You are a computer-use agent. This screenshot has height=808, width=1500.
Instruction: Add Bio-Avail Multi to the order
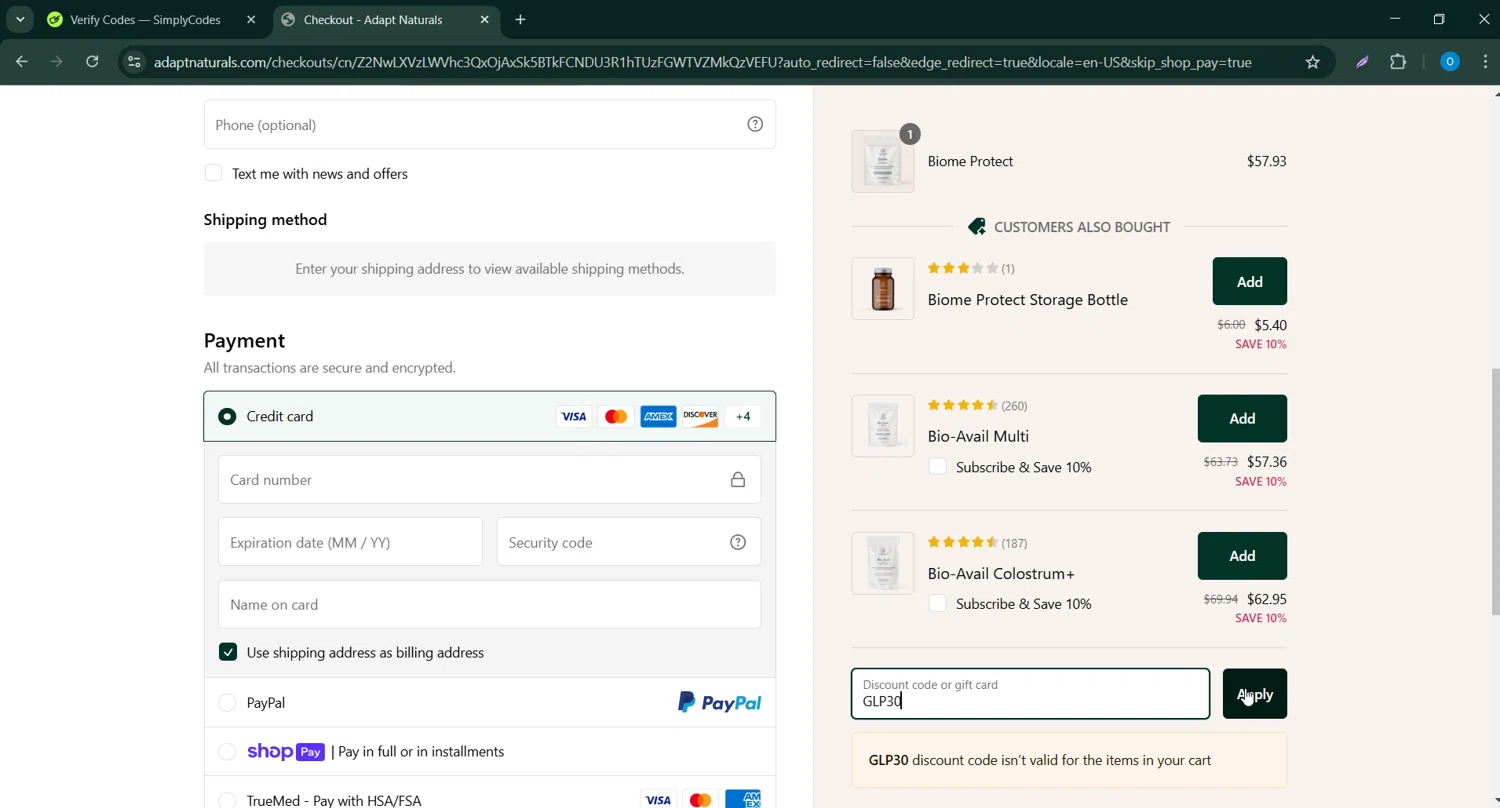1242,419
